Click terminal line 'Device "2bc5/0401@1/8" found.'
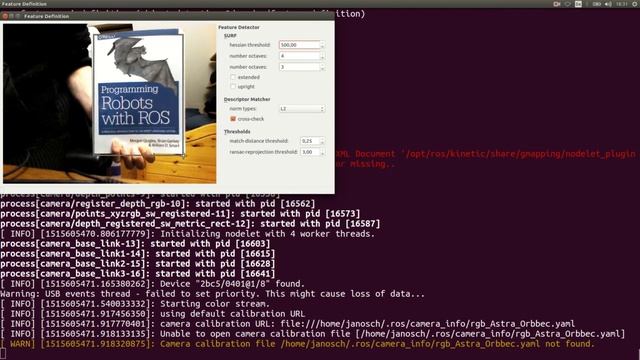 152,284
